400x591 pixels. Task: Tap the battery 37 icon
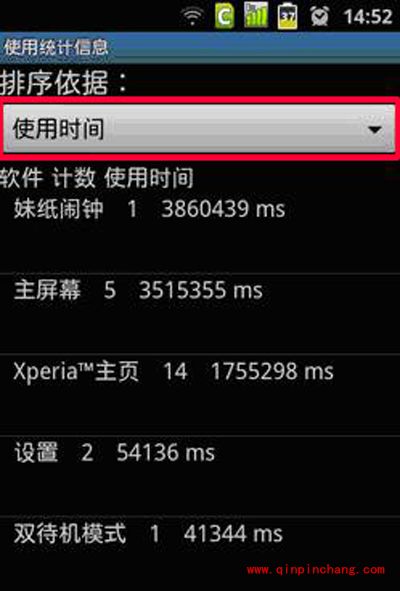287,16
